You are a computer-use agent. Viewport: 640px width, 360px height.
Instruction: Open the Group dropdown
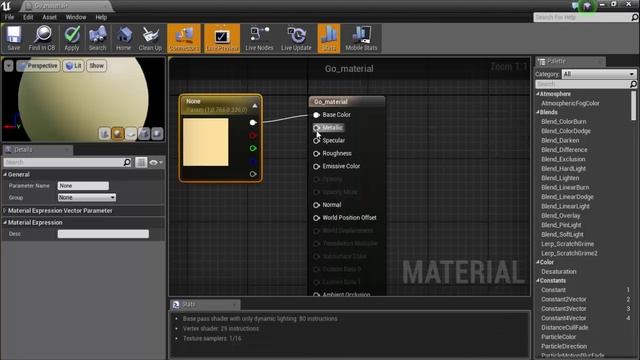point(87,198)
